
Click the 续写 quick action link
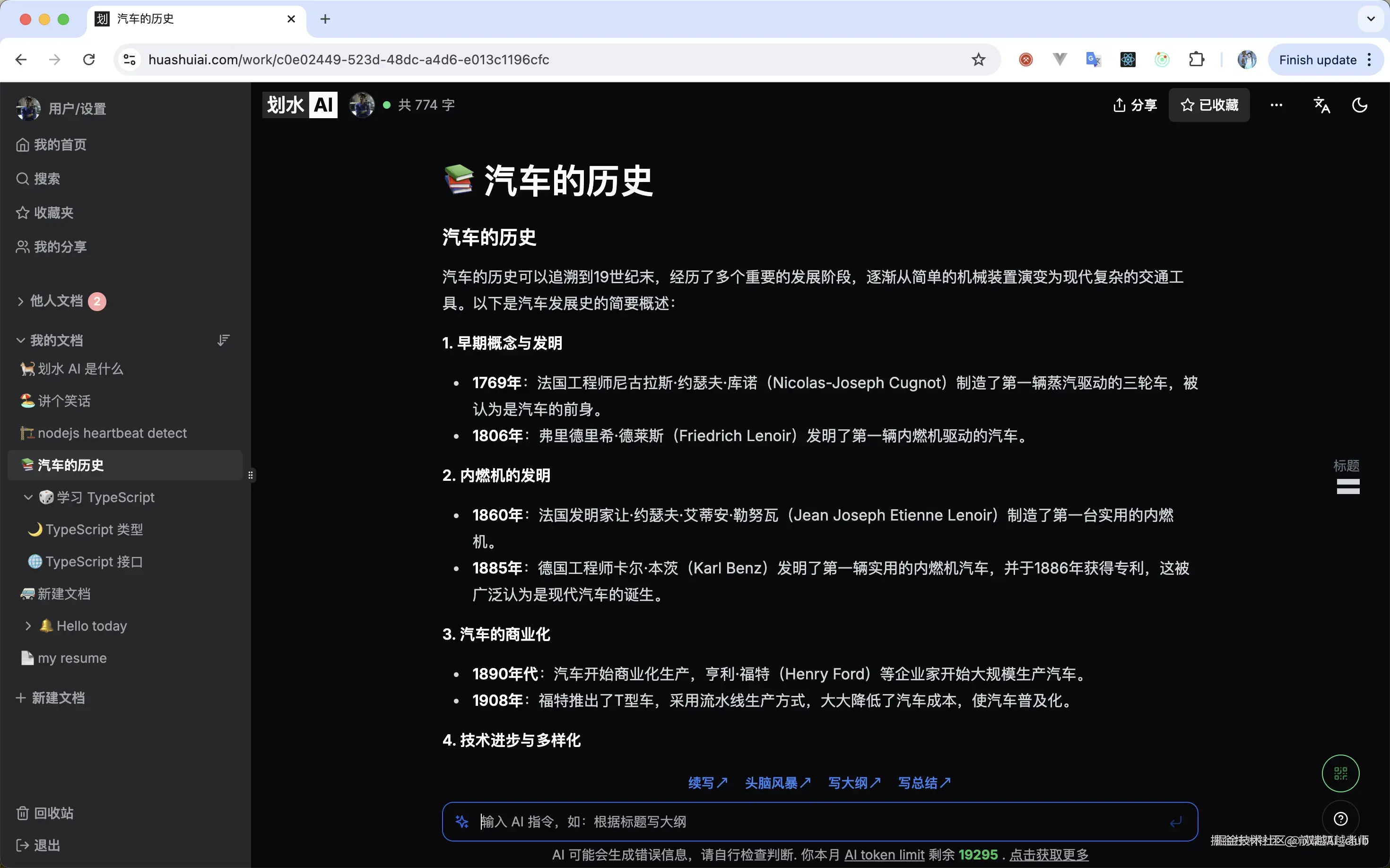tap(707, 782)
